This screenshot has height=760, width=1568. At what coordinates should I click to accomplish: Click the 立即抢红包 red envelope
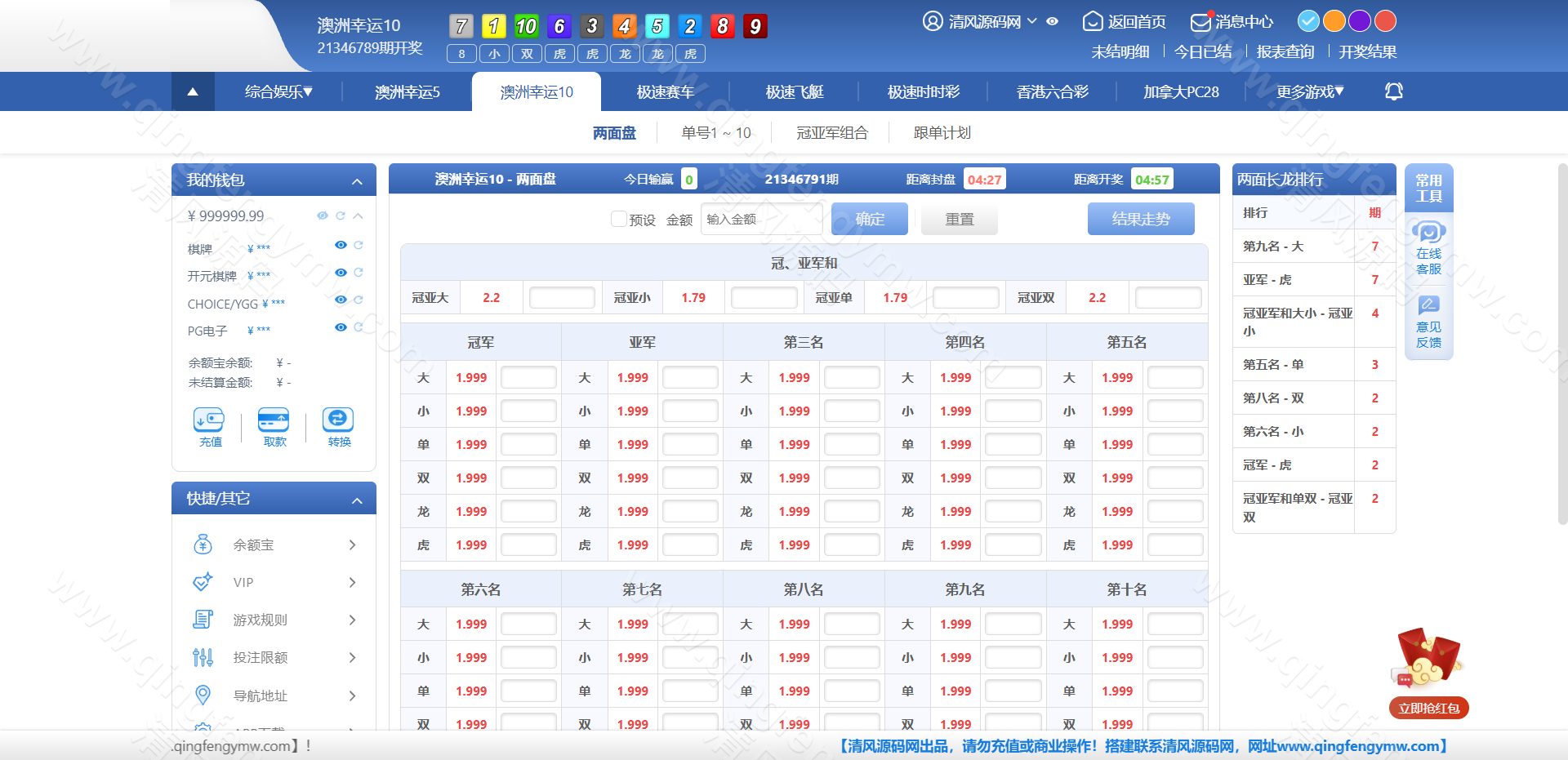[x=1428, y=673]
